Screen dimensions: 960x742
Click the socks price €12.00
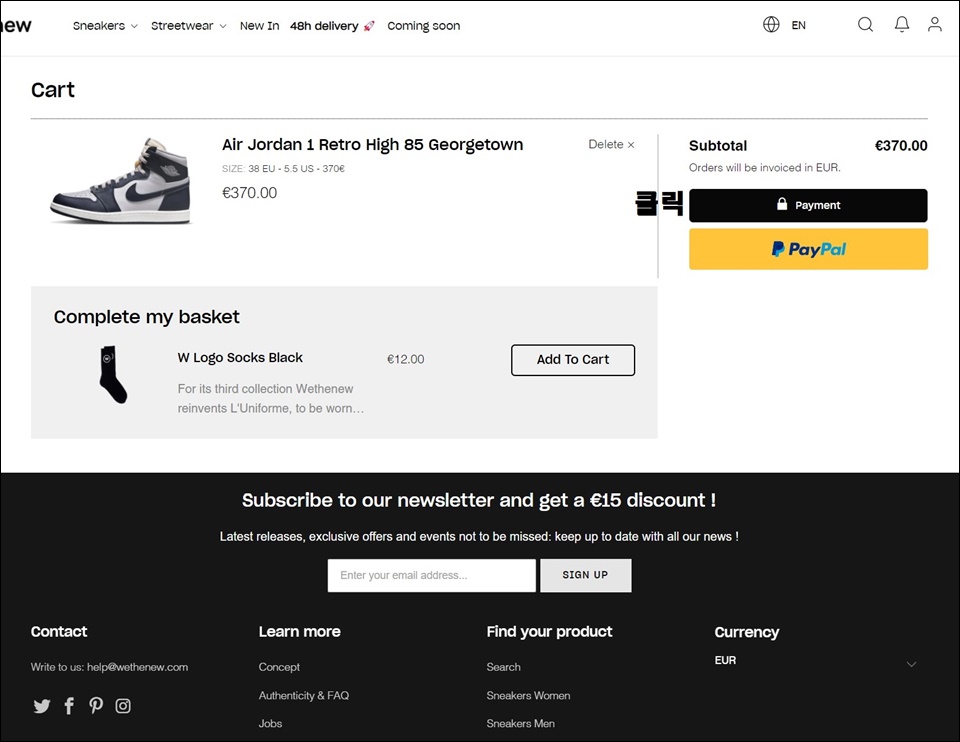tap(405, 359)
